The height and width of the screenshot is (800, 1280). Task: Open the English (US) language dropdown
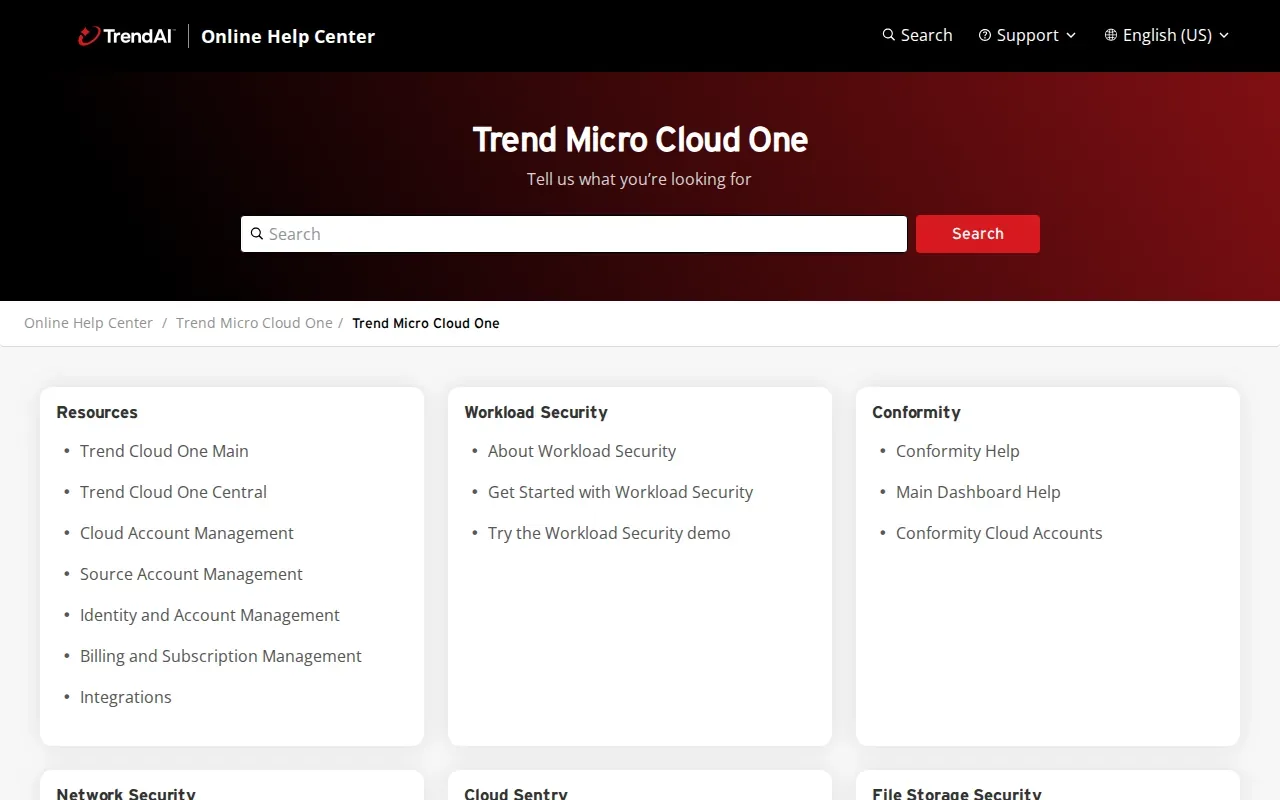[x=1167, y=35]
